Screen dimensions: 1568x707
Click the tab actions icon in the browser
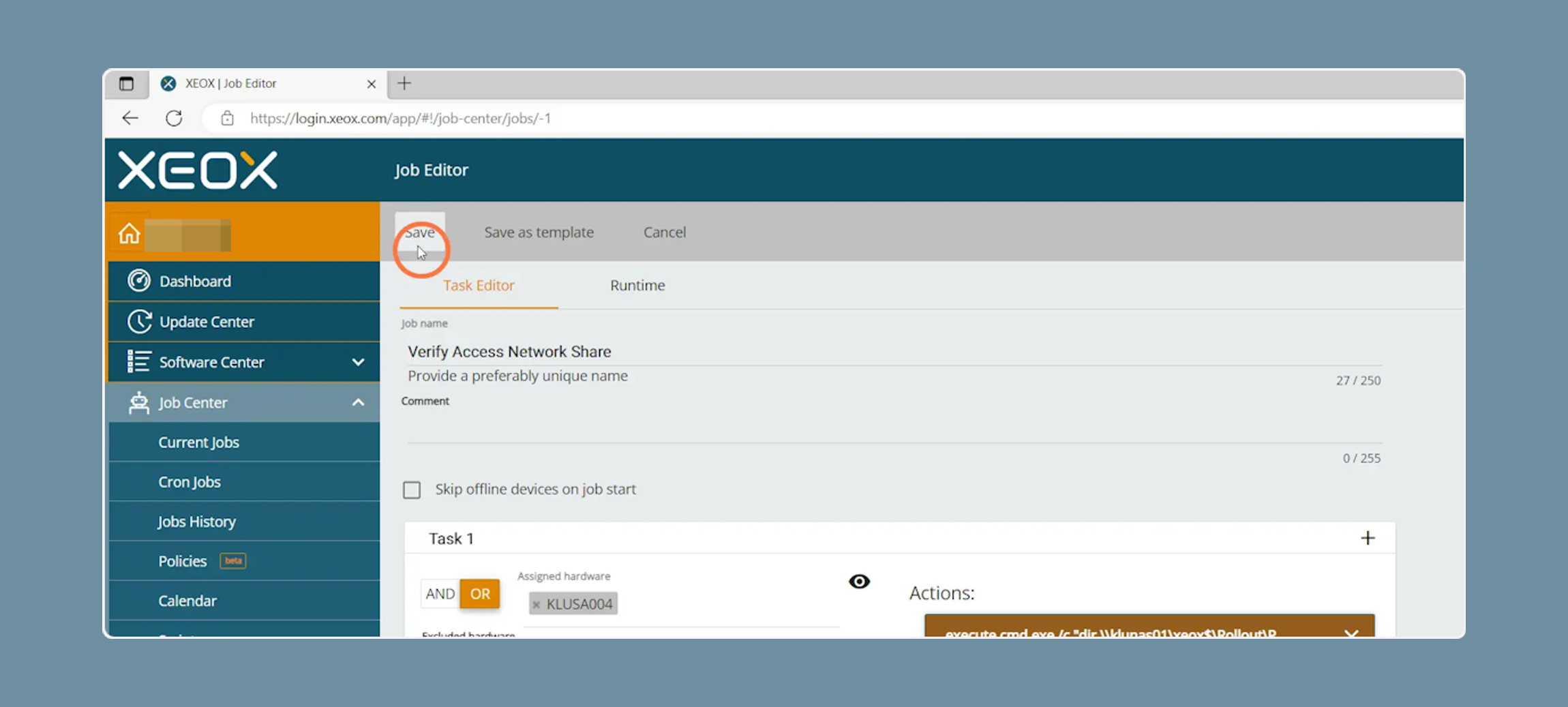(x=126, y=83)
